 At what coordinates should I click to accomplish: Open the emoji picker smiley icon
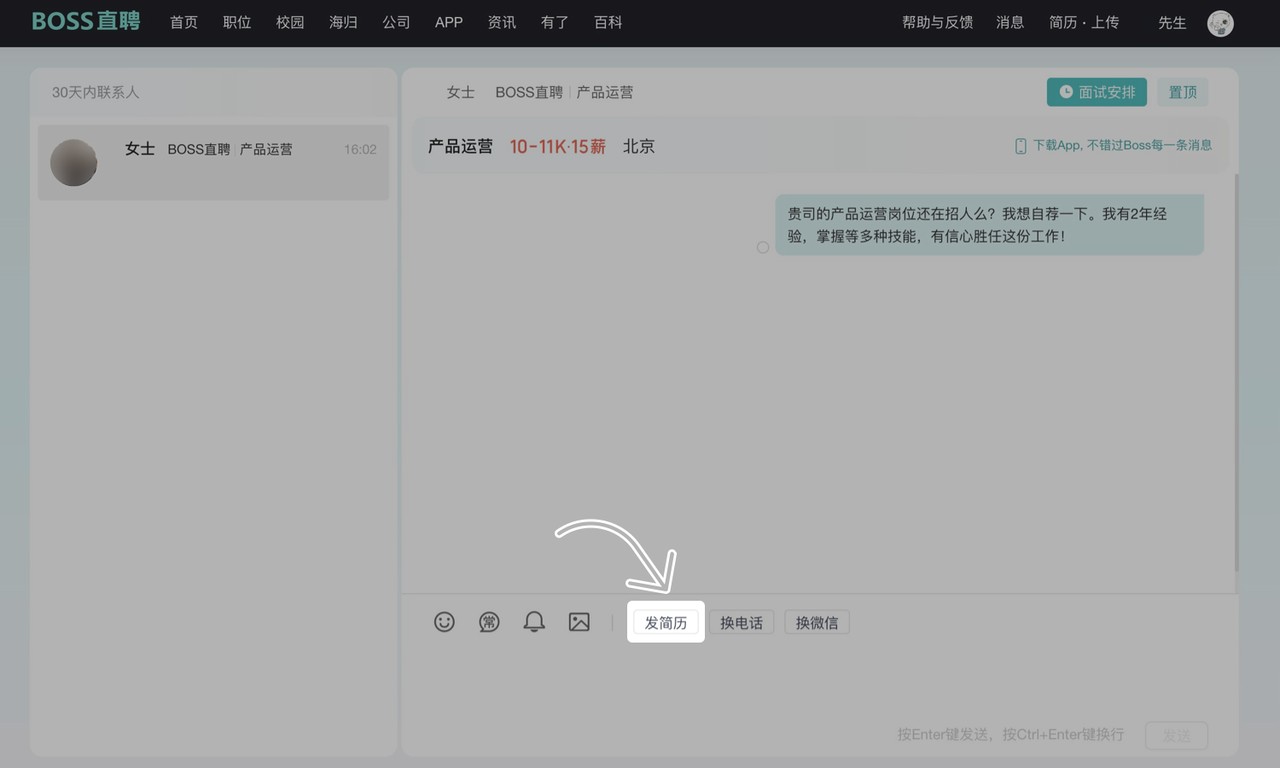444,622
